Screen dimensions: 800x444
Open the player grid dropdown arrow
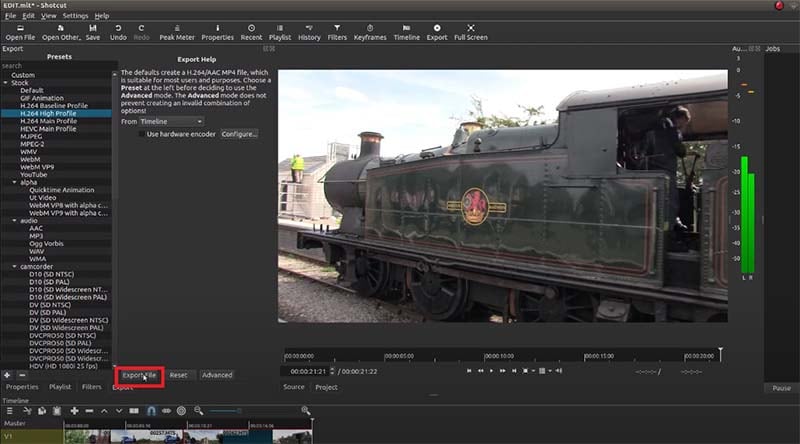[550, 371]
